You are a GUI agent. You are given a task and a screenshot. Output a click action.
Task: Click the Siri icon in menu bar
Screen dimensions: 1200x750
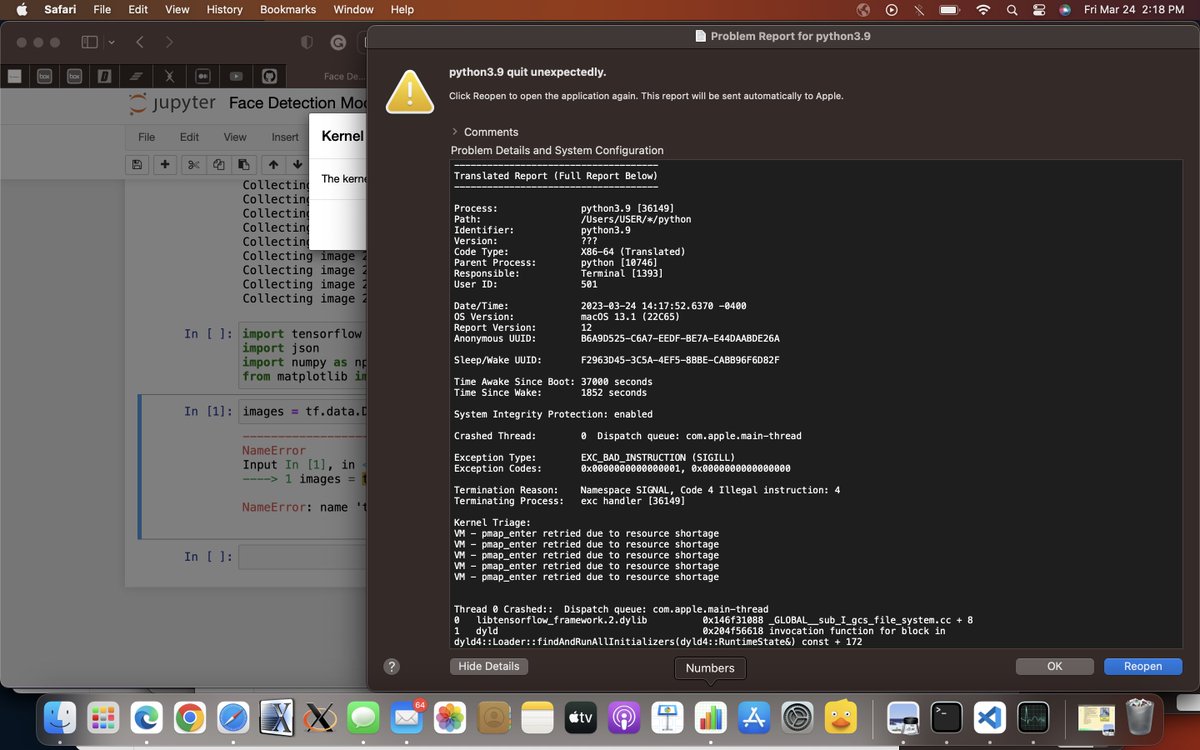pyautogui.click(x=1065, y=9)
